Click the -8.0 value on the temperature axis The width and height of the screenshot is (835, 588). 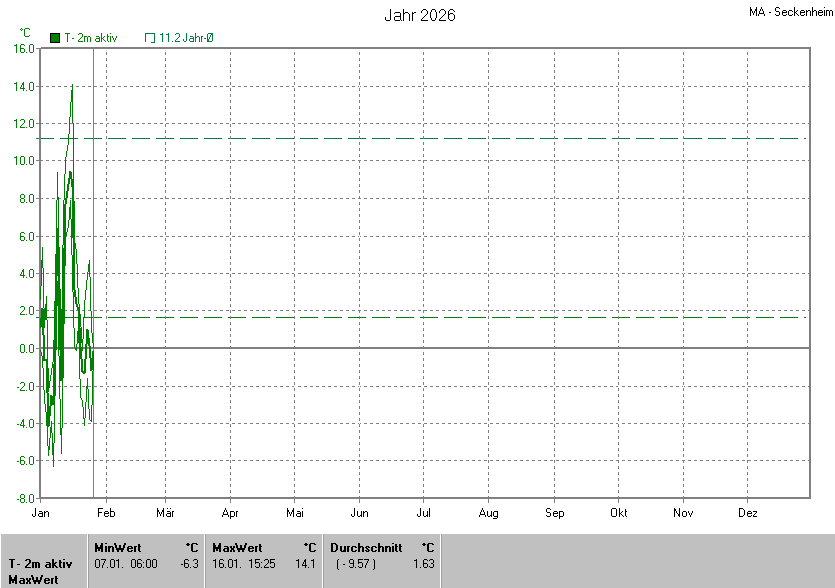click(x=24, y=498)
